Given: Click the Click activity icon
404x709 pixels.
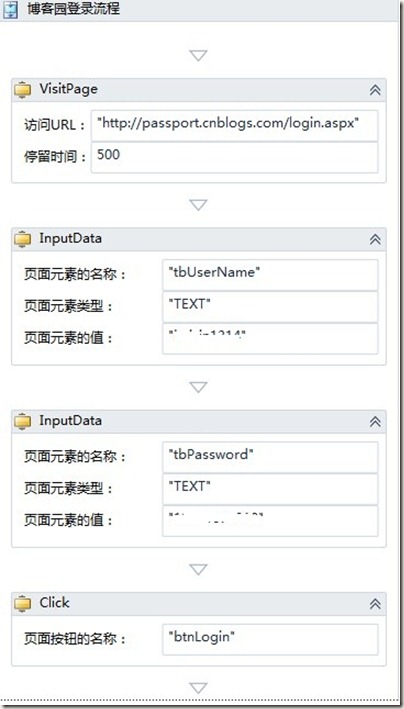Looking at the screenshot, I should point(23,604).
